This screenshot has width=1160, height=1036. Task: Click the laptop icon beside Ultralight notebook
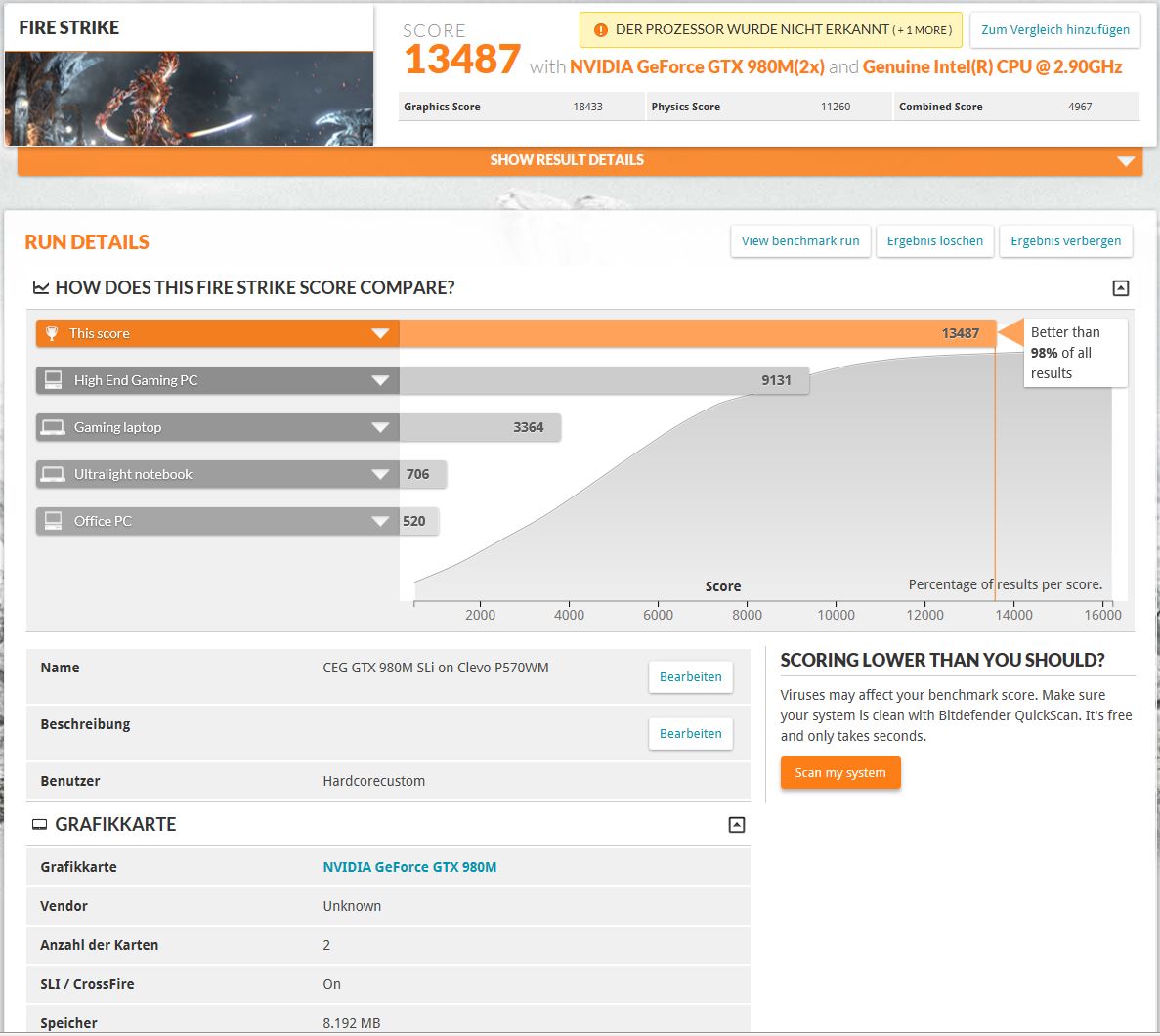(x=53, y=474)
